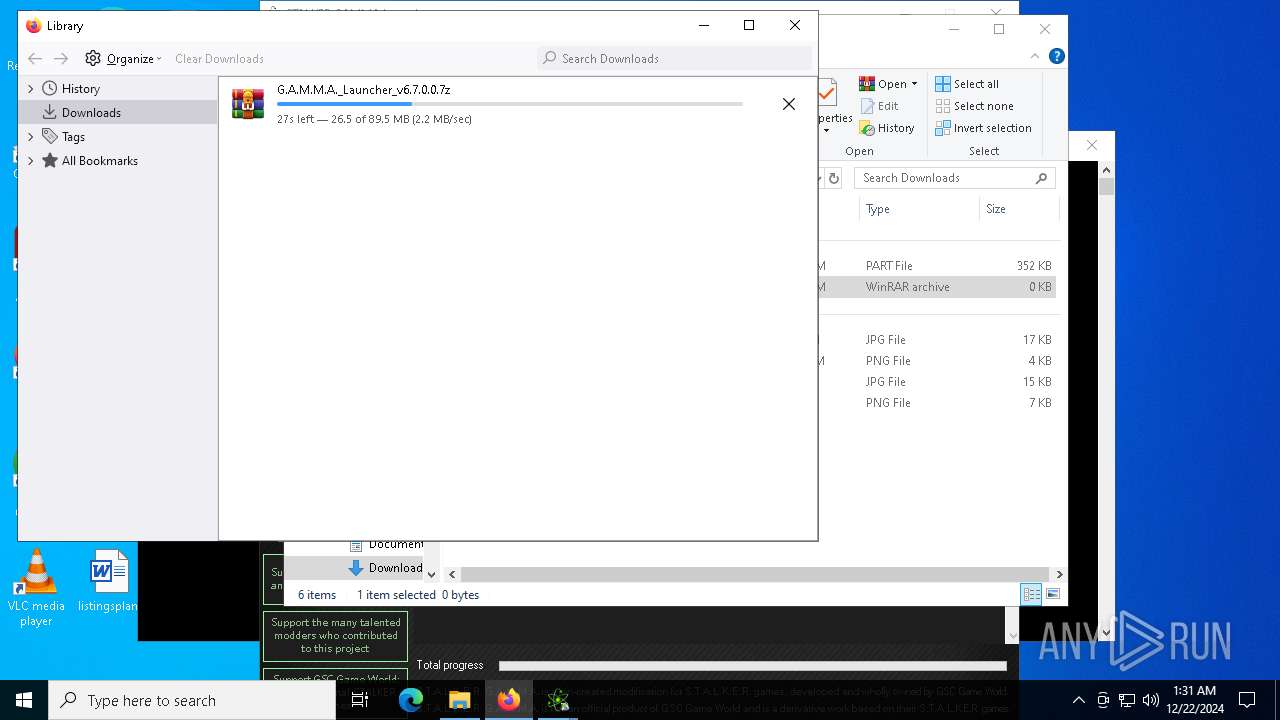The height and width of the screenshot is (720, 1280).
Task: Expand the Tags tree node
Action: (30, 137)
